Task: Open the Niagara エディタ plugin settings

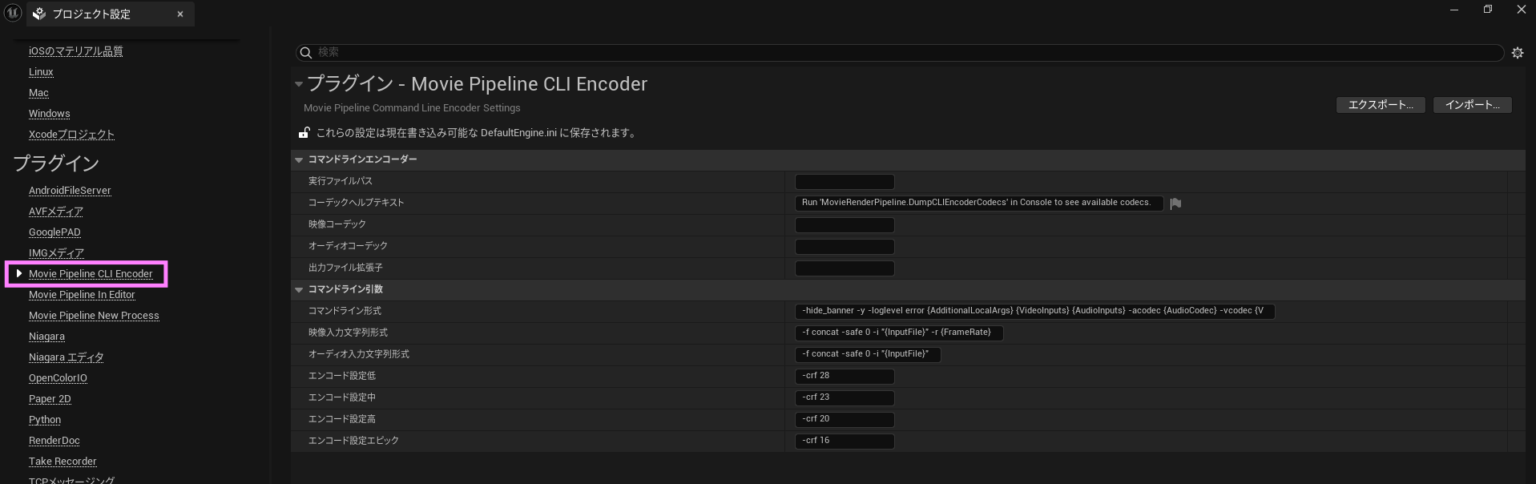Action: pos(66,357)
